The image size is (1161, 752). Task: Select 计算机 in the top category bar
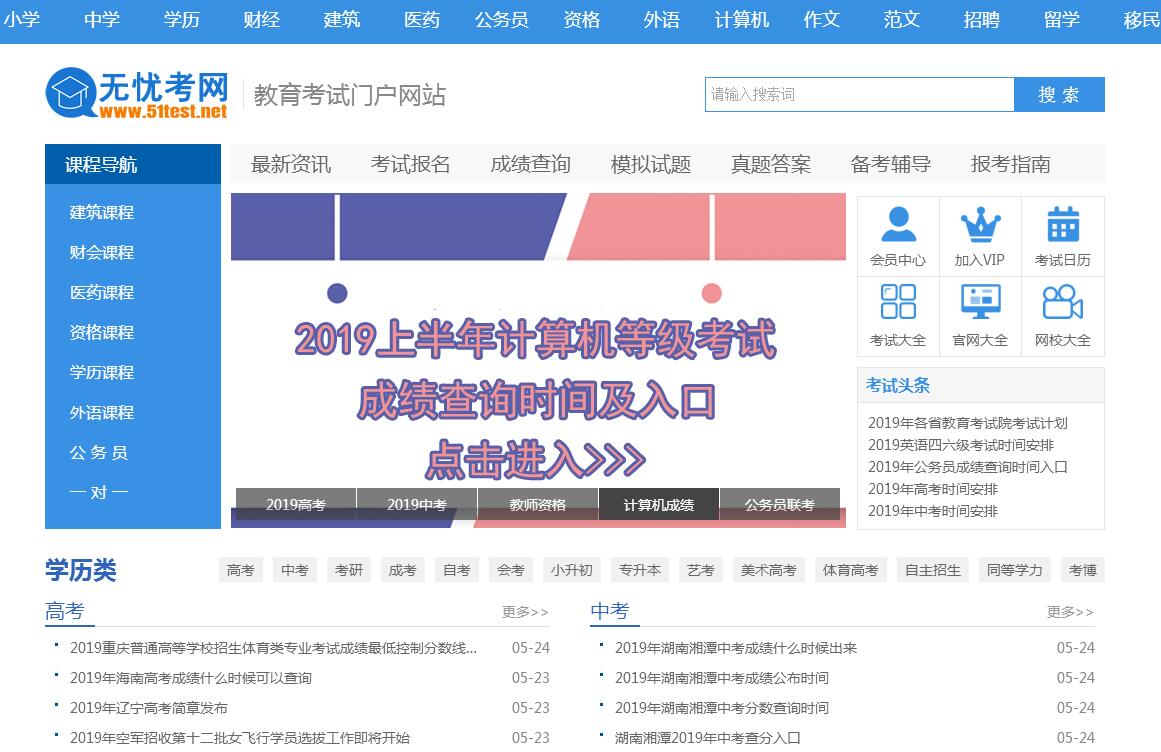[x=741, y=20]
